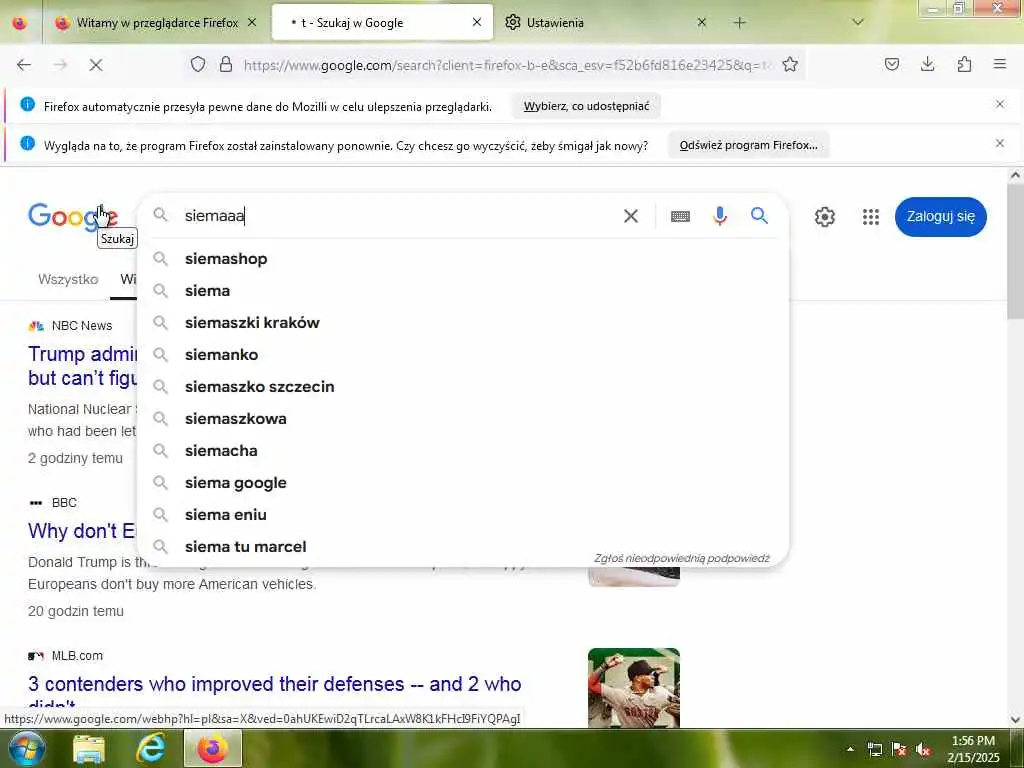Click the Firefox address bar URL
Viewport: 1024px width, 768px height.
pyautogui.click(x=509, y=65)
